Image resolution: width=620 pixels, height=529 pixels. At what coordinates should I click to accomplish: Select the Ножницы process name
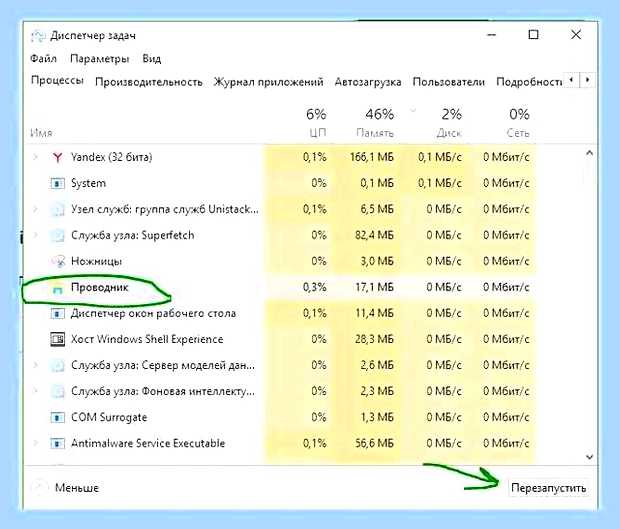[x=96, y=261]
